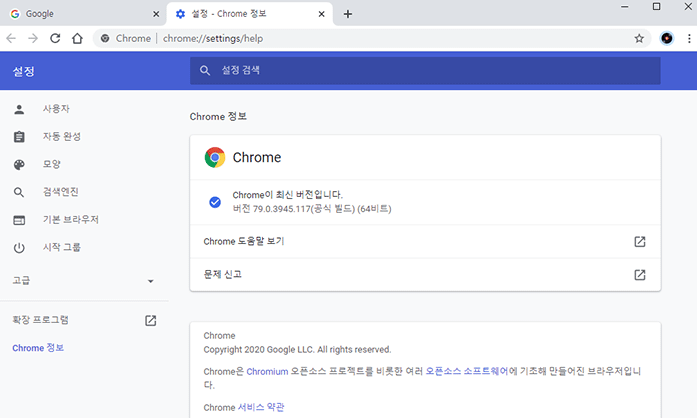The width and height of the screenshot is (697, 418).
Task: Open 검색엔진 settings
Action: coord(61,192)
